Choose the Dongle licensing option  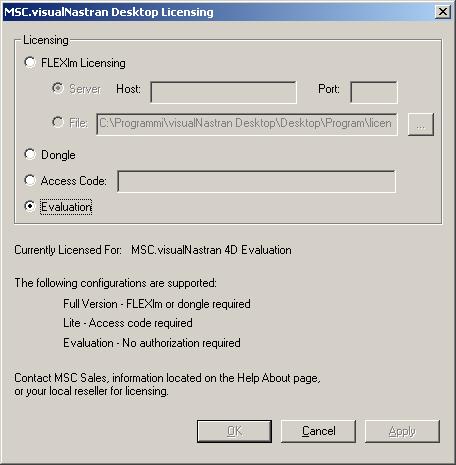[x=30, y=154]
